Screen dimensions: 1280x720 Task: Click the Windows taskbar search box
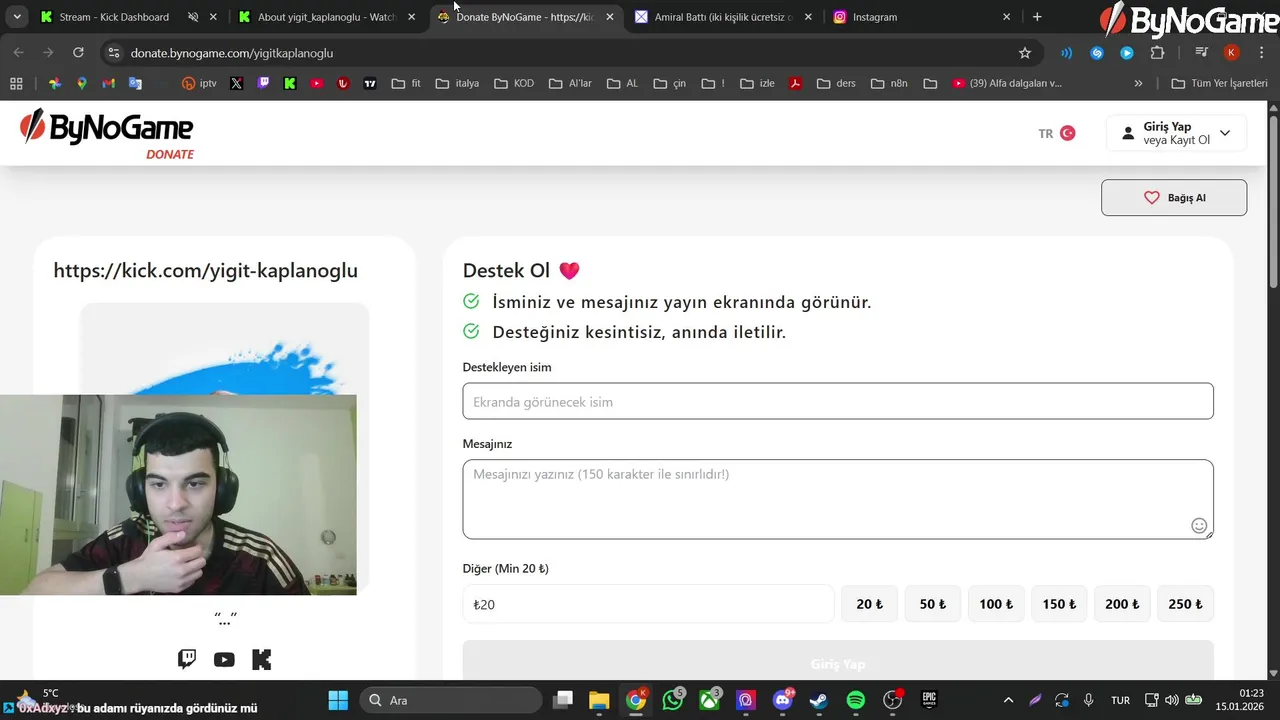point(450,700)
